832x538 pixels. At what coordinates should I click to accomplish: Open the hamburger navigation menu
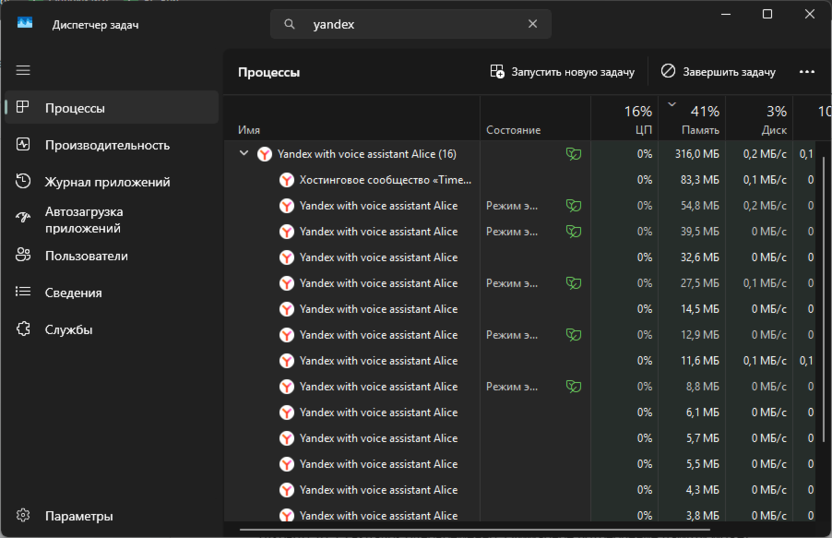pyautogui.click(x=23, y=71)
